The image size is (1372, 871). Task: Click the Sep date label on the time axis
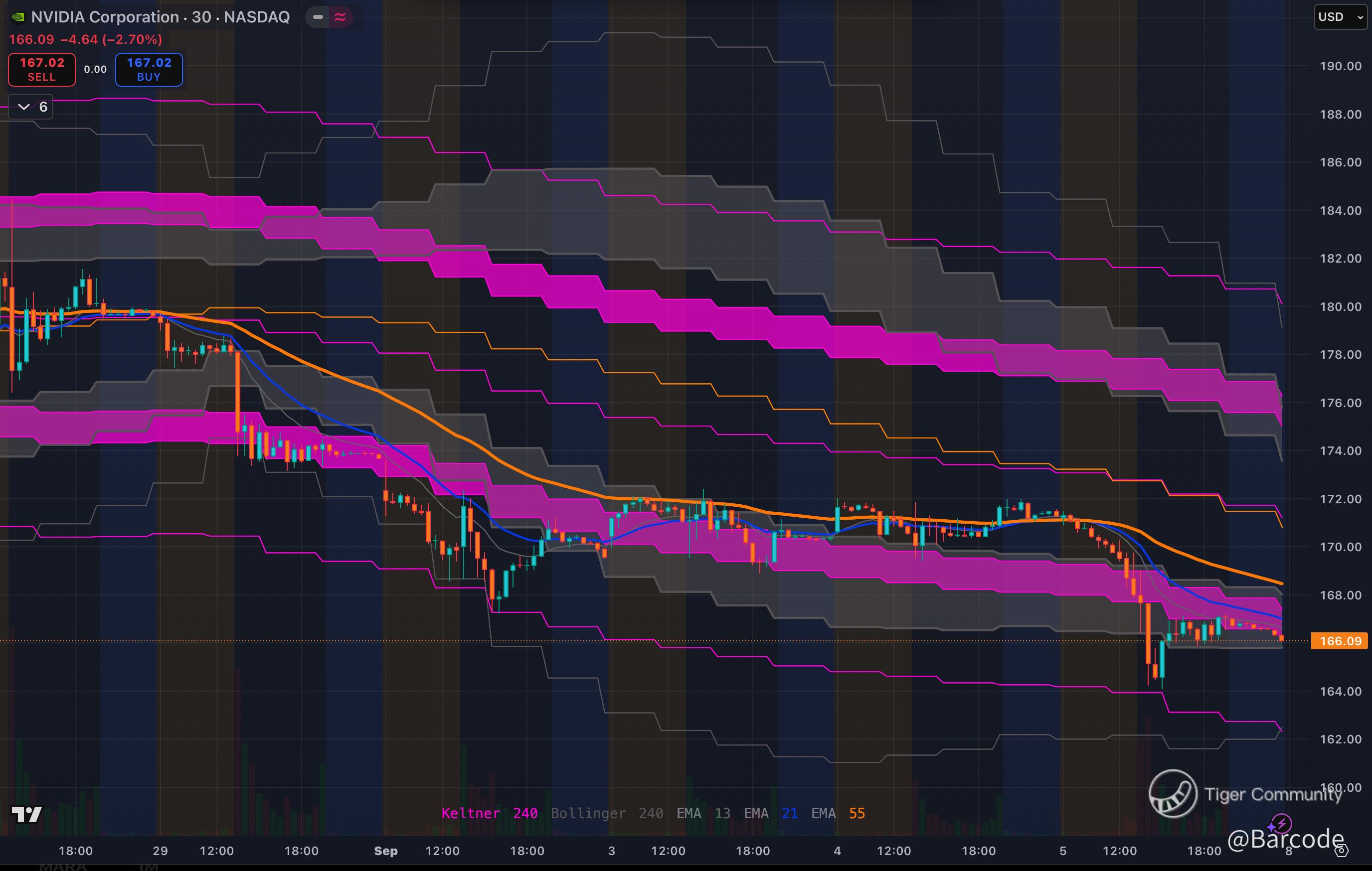386,851
